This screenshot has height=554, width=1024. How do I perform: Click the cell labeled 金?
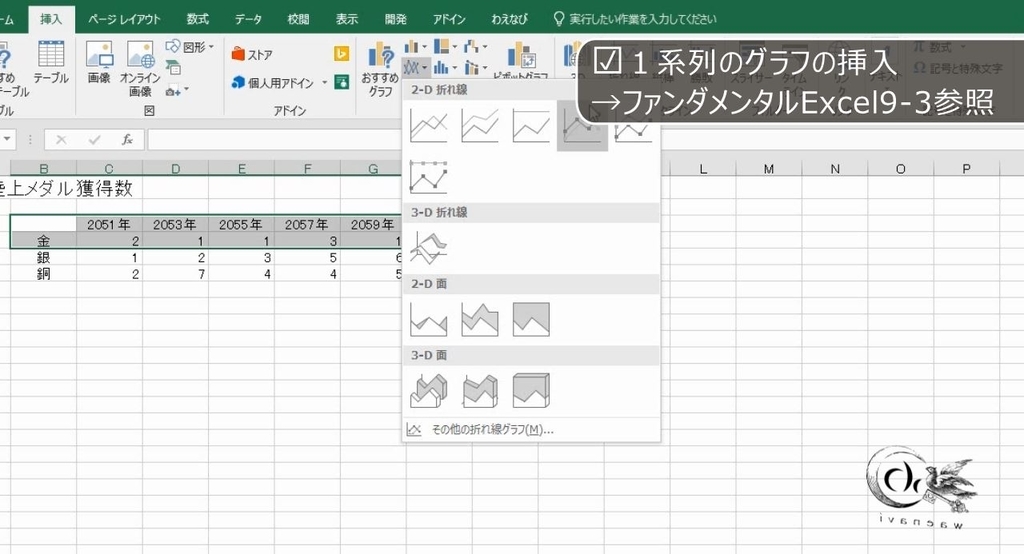43,240
